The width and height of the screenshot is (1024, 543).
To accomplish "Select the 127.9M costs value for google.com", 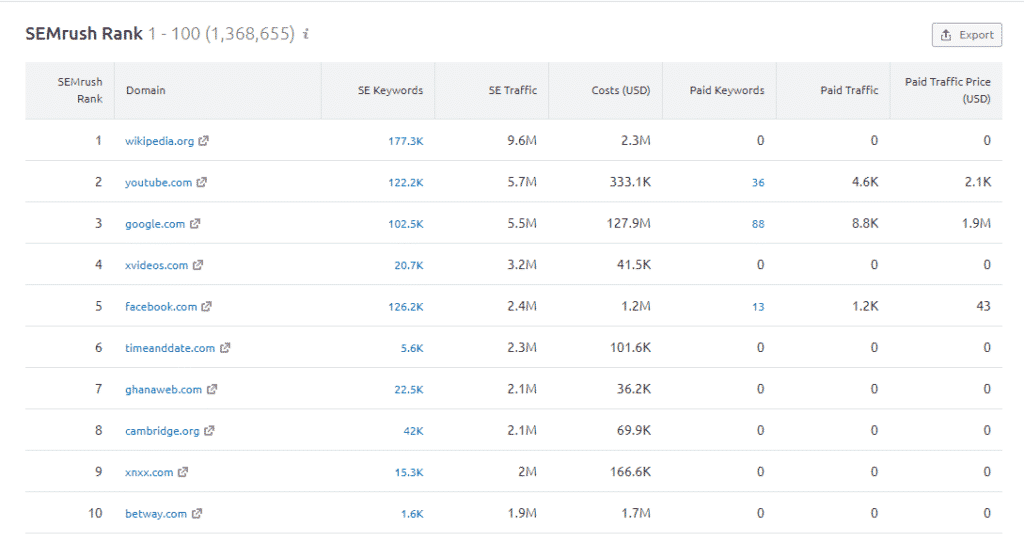I will click(628, 223).
